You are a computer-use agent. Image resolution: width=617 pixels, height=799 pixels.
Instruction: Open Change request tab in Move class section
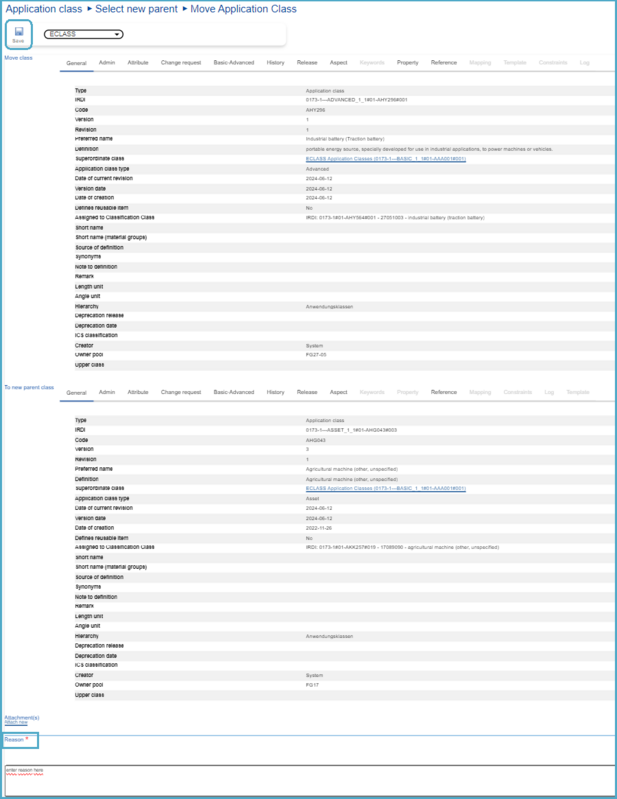click(x=181, y=62)
